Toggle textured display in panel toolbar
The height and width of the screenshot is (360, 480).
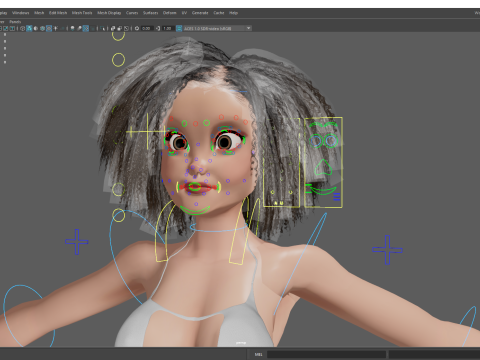(49, 28)
